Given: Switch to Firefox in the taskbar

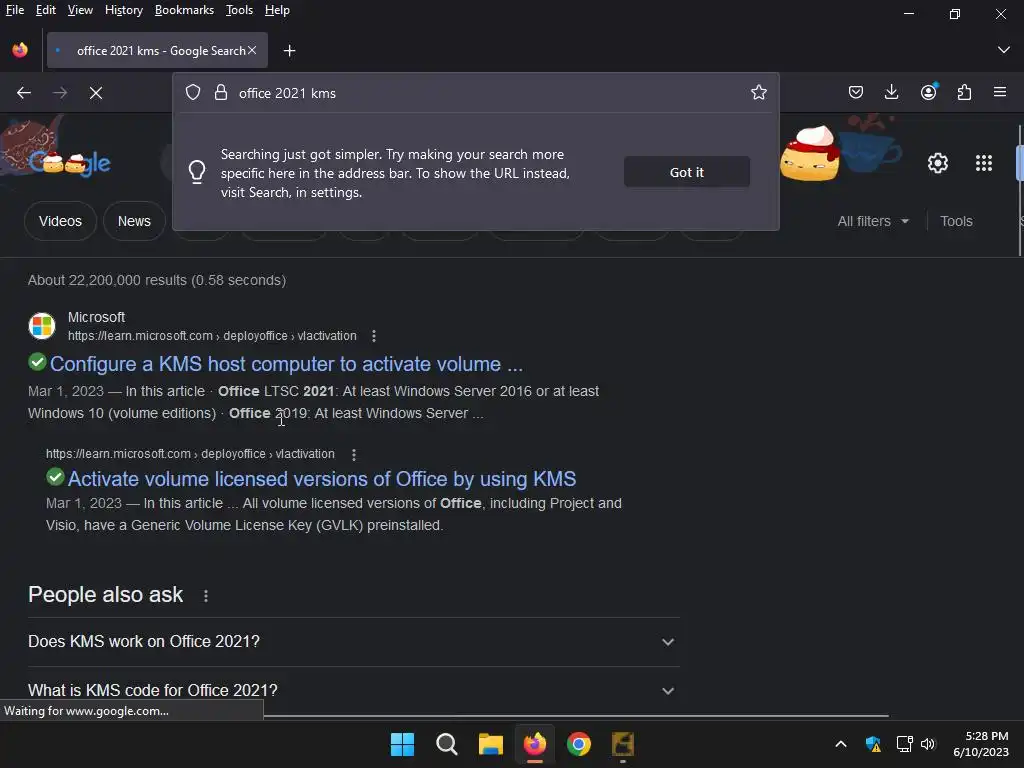Looking at the screenshot, I should pyautogui.click(x=535, y=744).
